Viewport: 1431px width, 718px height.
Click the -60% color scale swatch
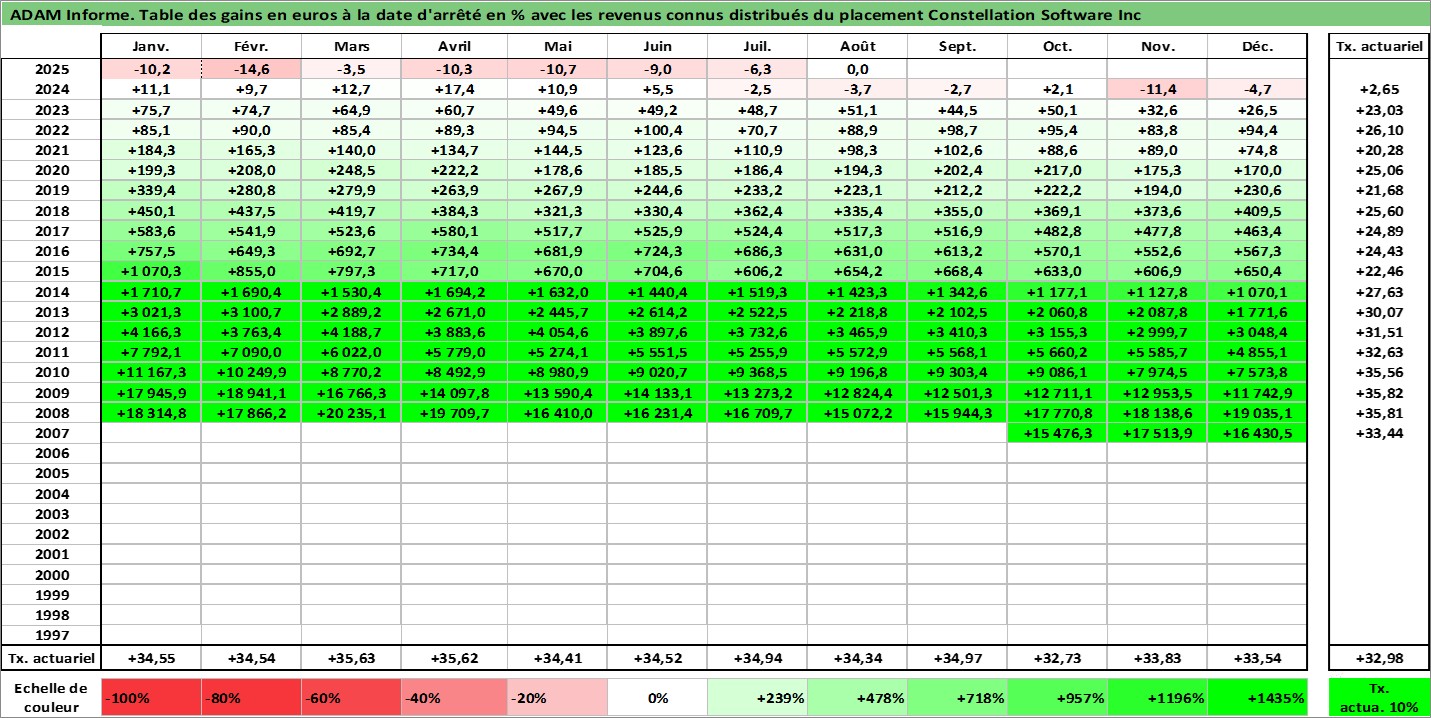pos(351,697)
